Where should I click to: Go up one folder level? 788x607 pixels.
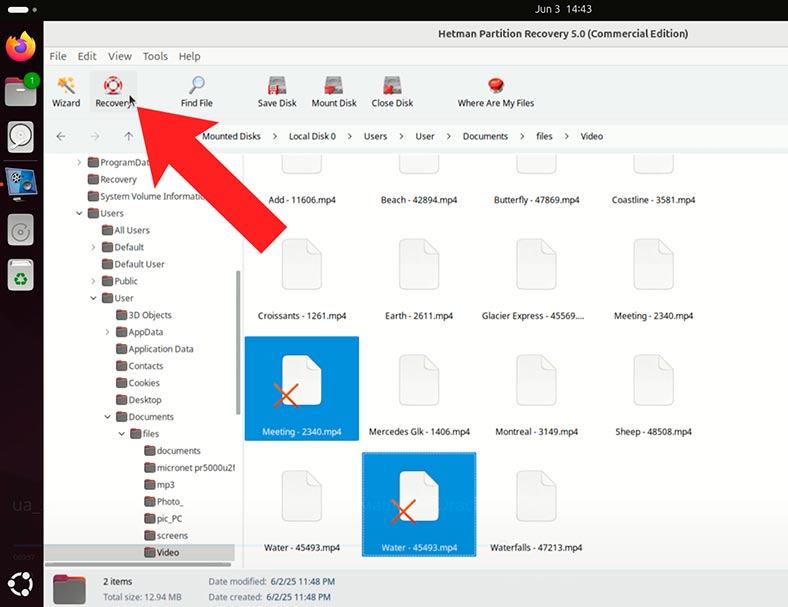[129, 136]
